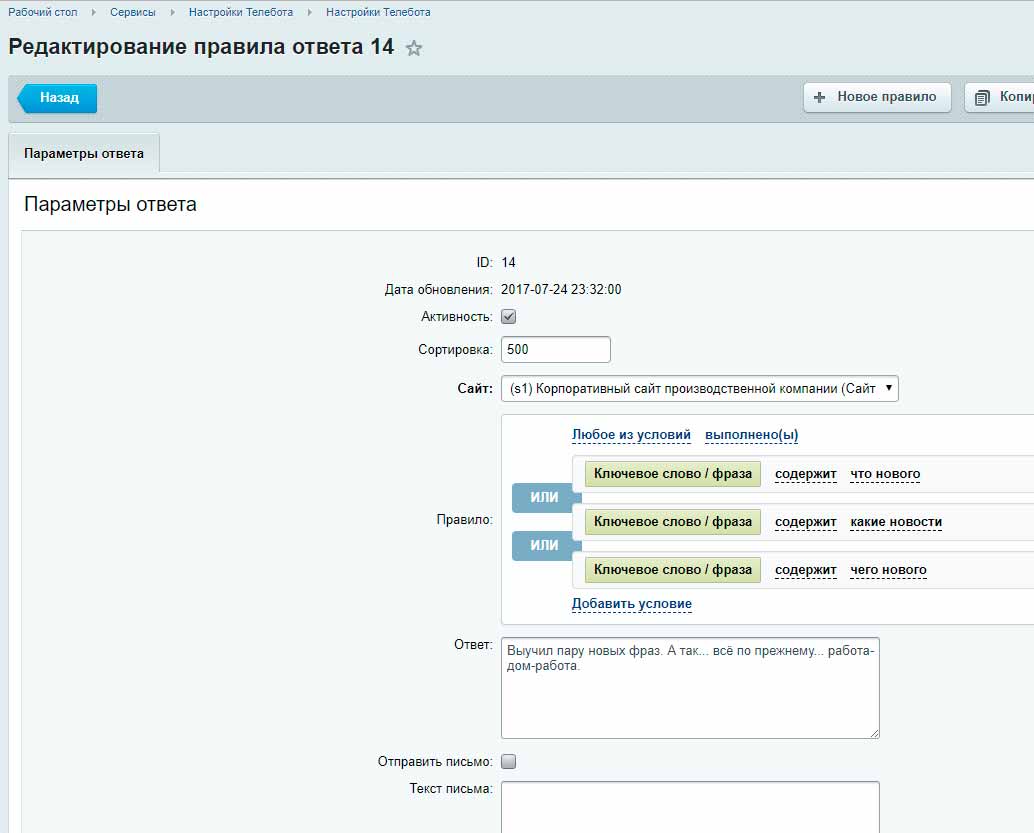Edit the 'что нового' keyword value
This screenshot has height=833, width=1034.
click(885, 474)
